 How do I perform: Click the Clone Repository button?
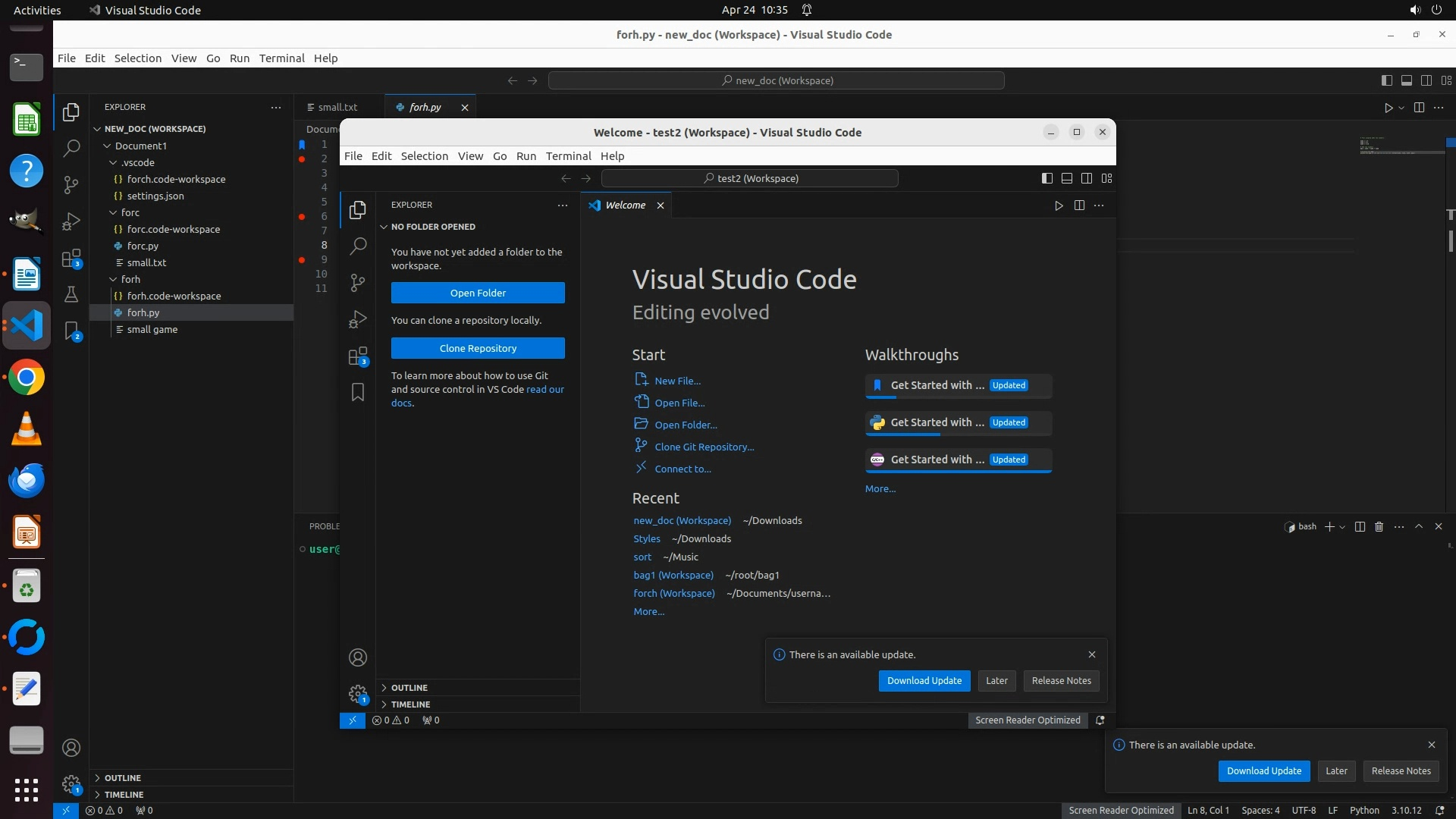[x=478, y=348]
